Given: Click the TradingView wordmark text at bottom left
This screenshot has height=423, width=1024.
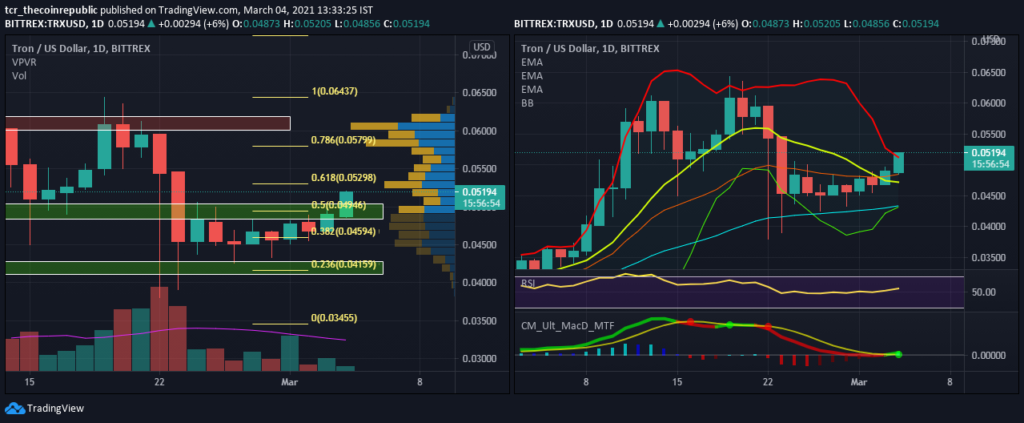Looking at the screenshot, I should (x=56, y=409).
